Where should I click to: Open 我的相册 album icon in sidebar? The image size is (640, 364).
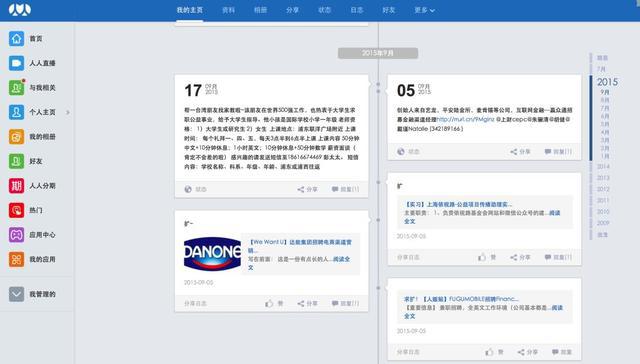(16, 137)
